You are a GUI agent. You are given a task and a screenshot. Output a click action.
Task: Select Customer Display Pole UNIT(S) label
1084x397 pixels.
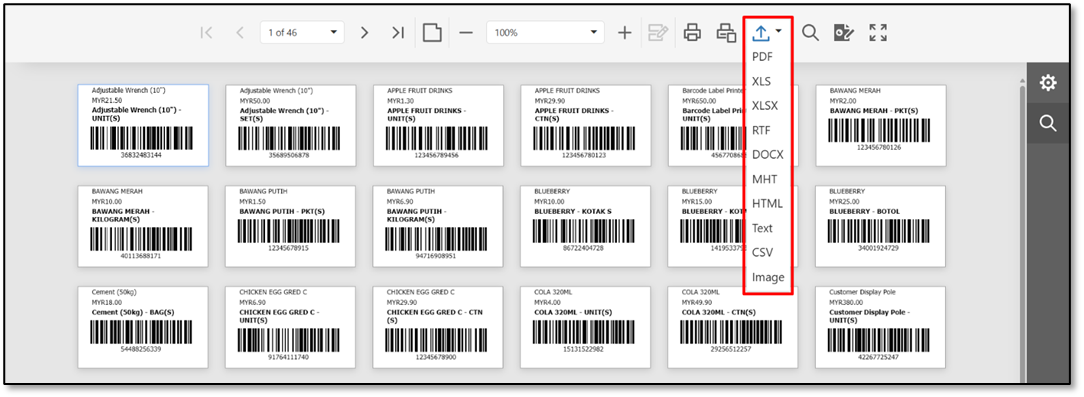point(881,327)
